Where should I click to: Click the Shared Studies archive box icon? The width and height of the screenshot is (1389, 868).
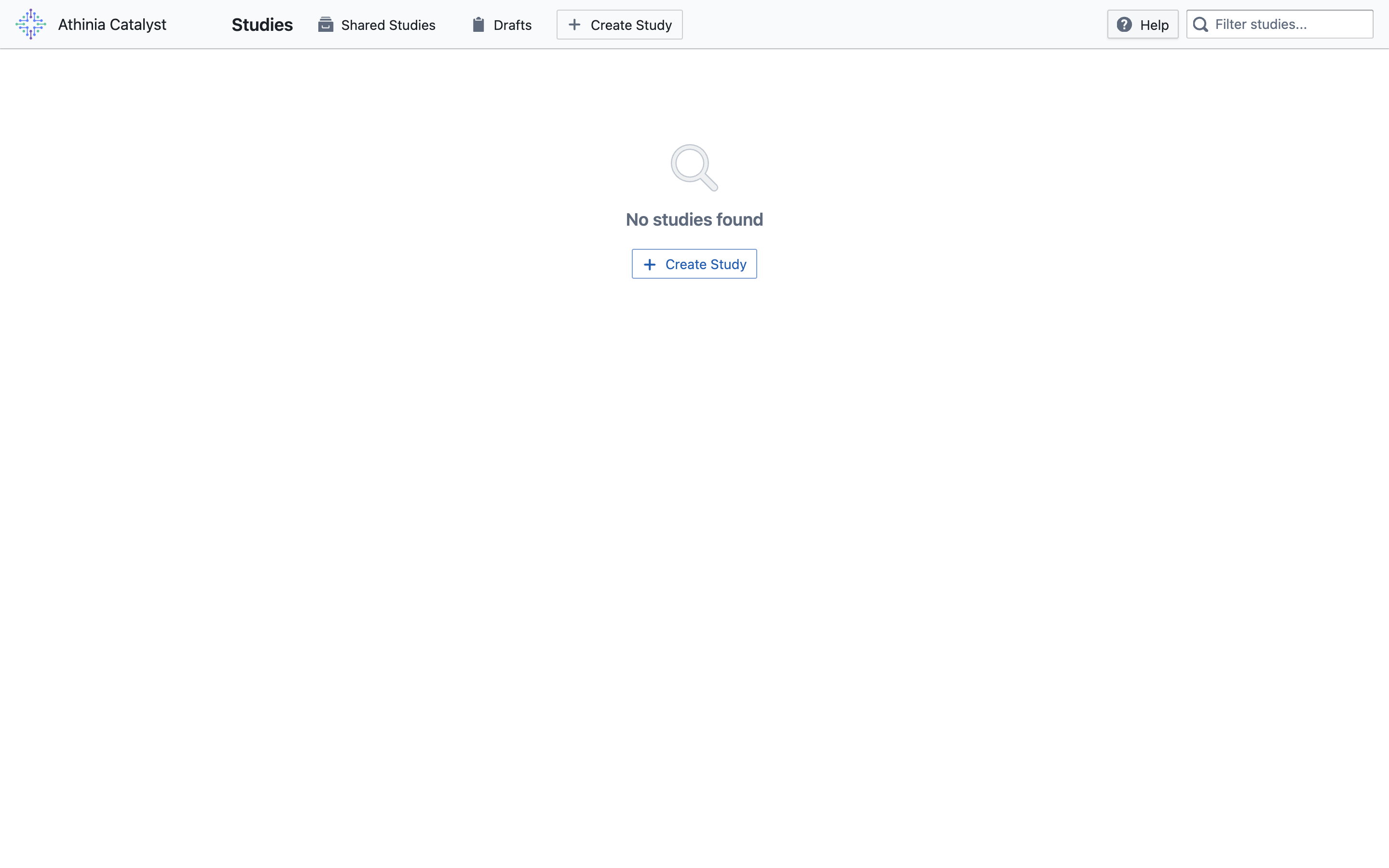[x=326, y=25]
